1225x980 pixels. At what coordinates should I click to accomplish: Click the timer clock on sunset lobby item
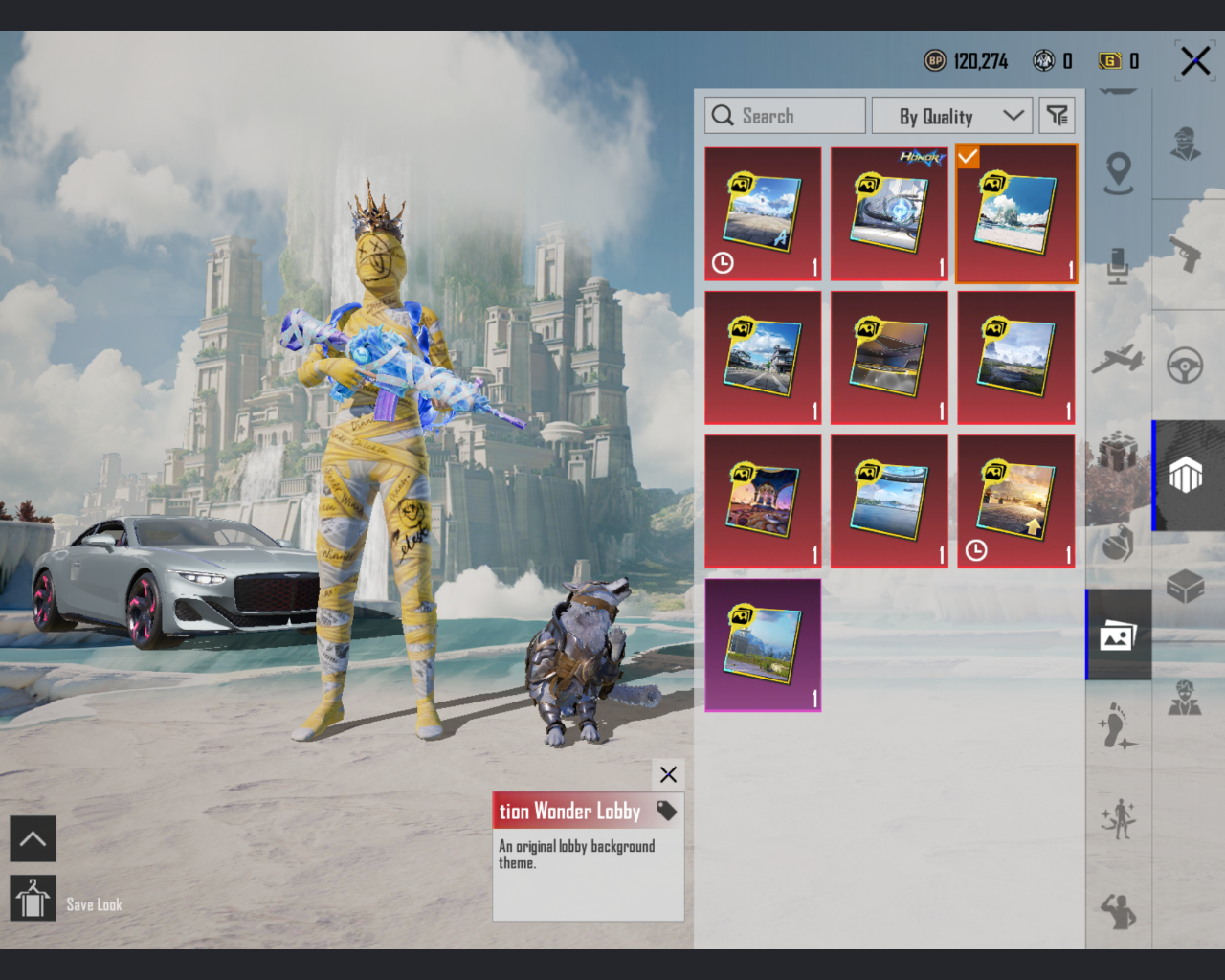tap(975, 550)
